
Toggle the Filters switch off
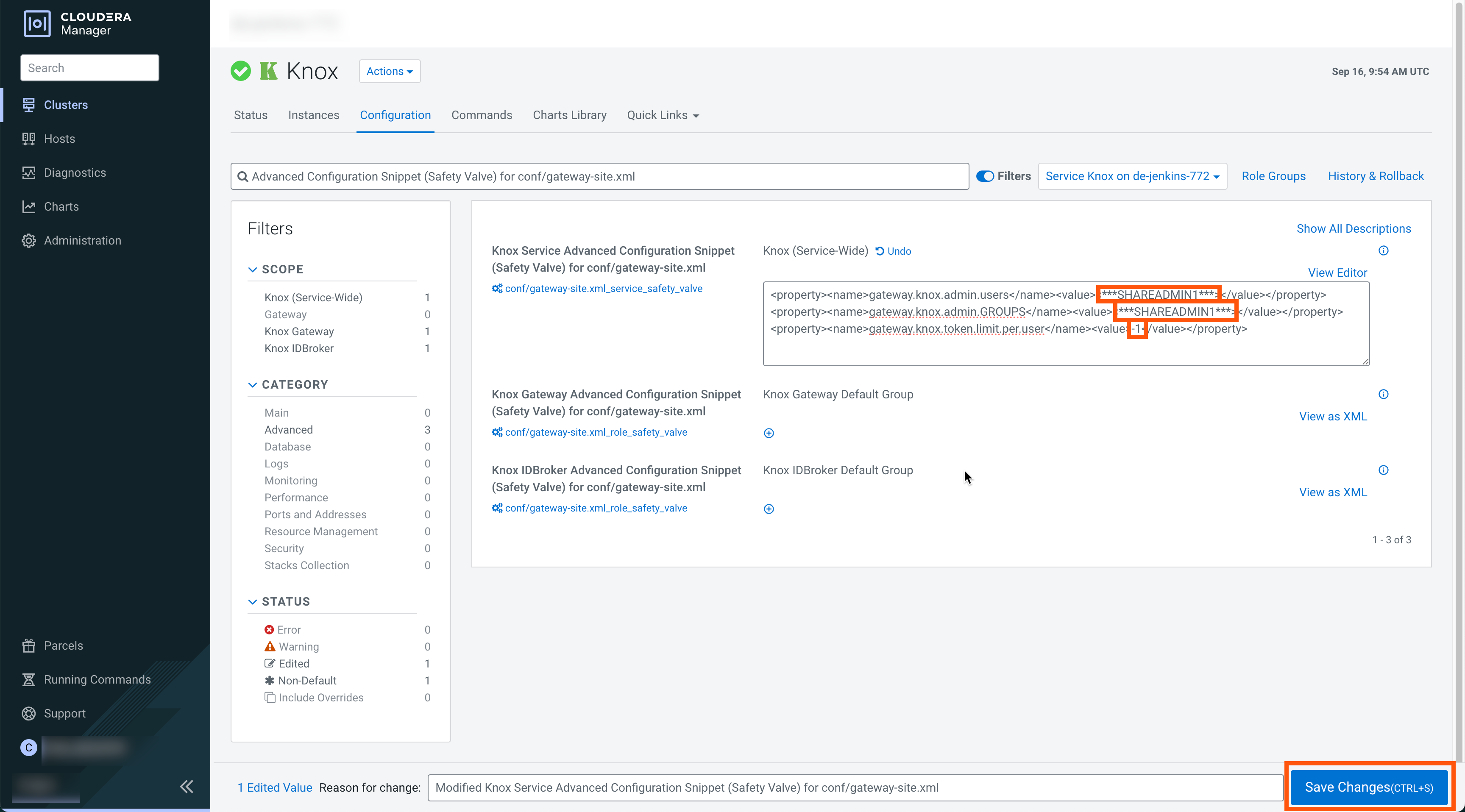point(985,176)
